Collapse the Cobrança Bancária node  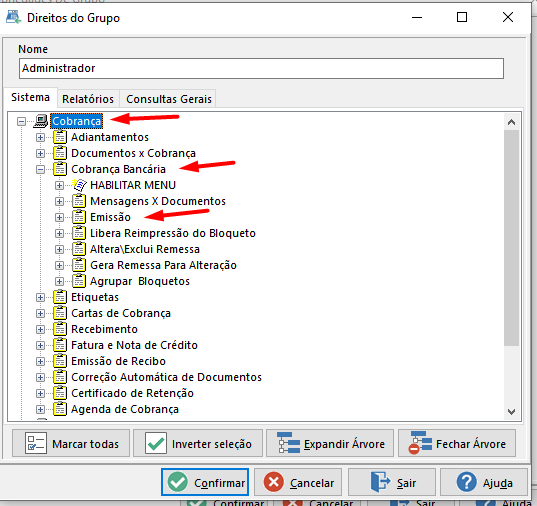point(40,169)
